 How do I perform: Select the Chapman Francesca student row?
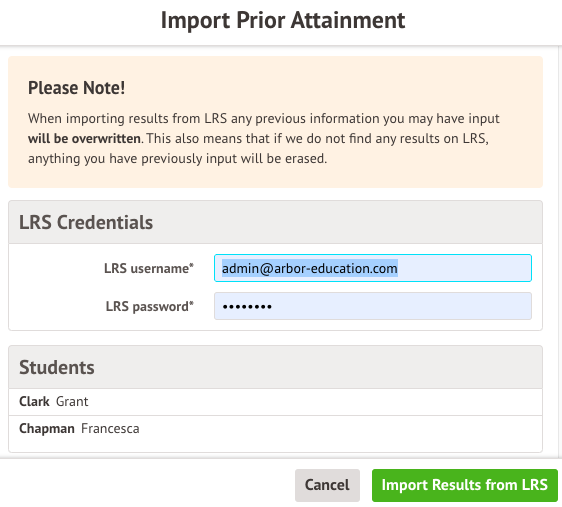pos(275,429)
